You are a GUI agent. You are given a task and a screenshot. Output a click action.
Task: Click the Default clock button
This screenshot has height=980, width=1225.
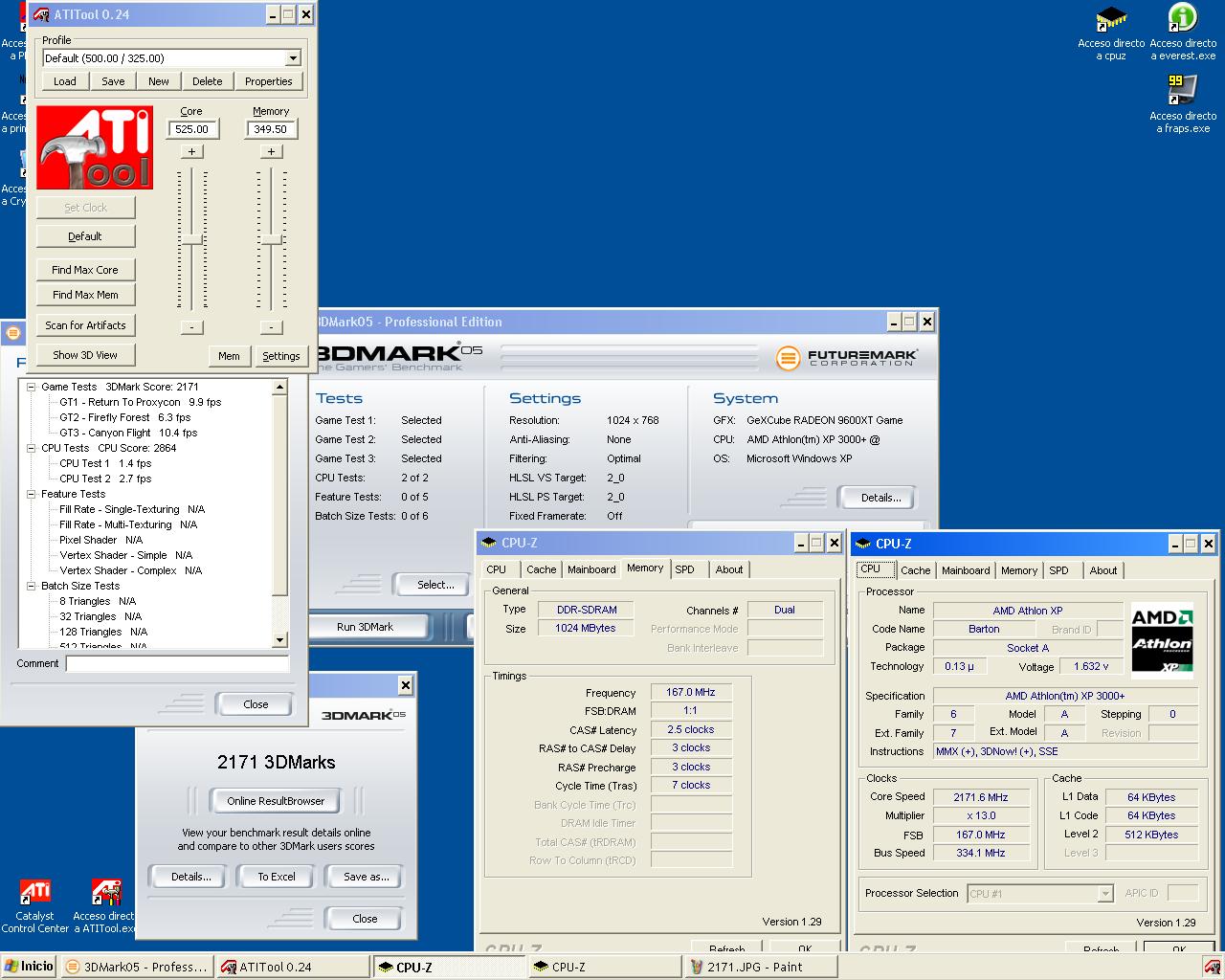point(85,236)
